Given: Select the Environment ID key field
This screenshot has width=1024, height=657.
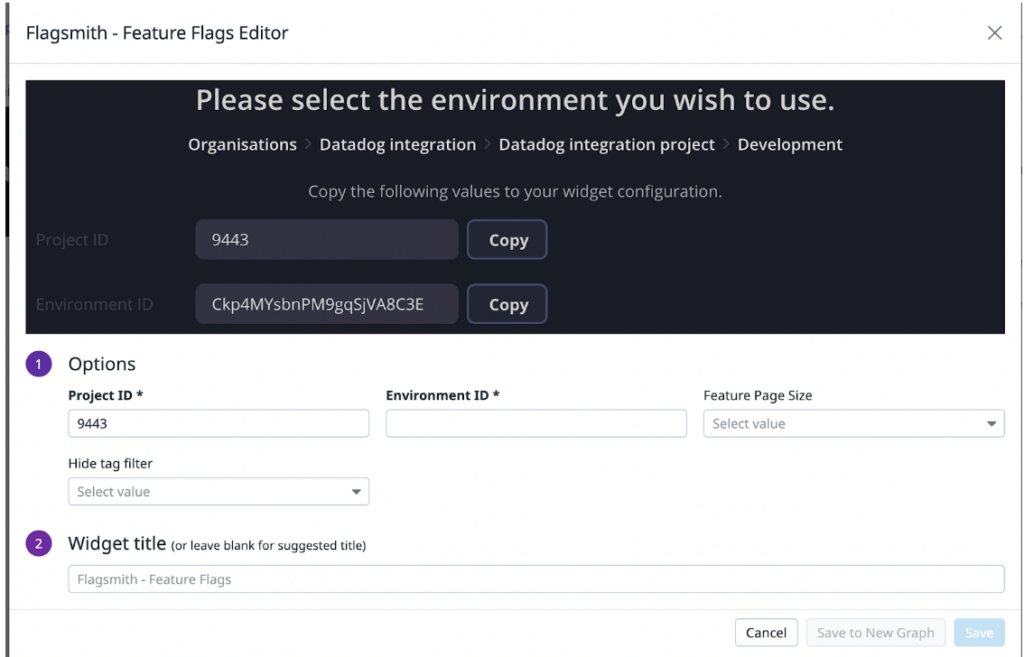Looking at the screenshot, I should coord(326,305).
